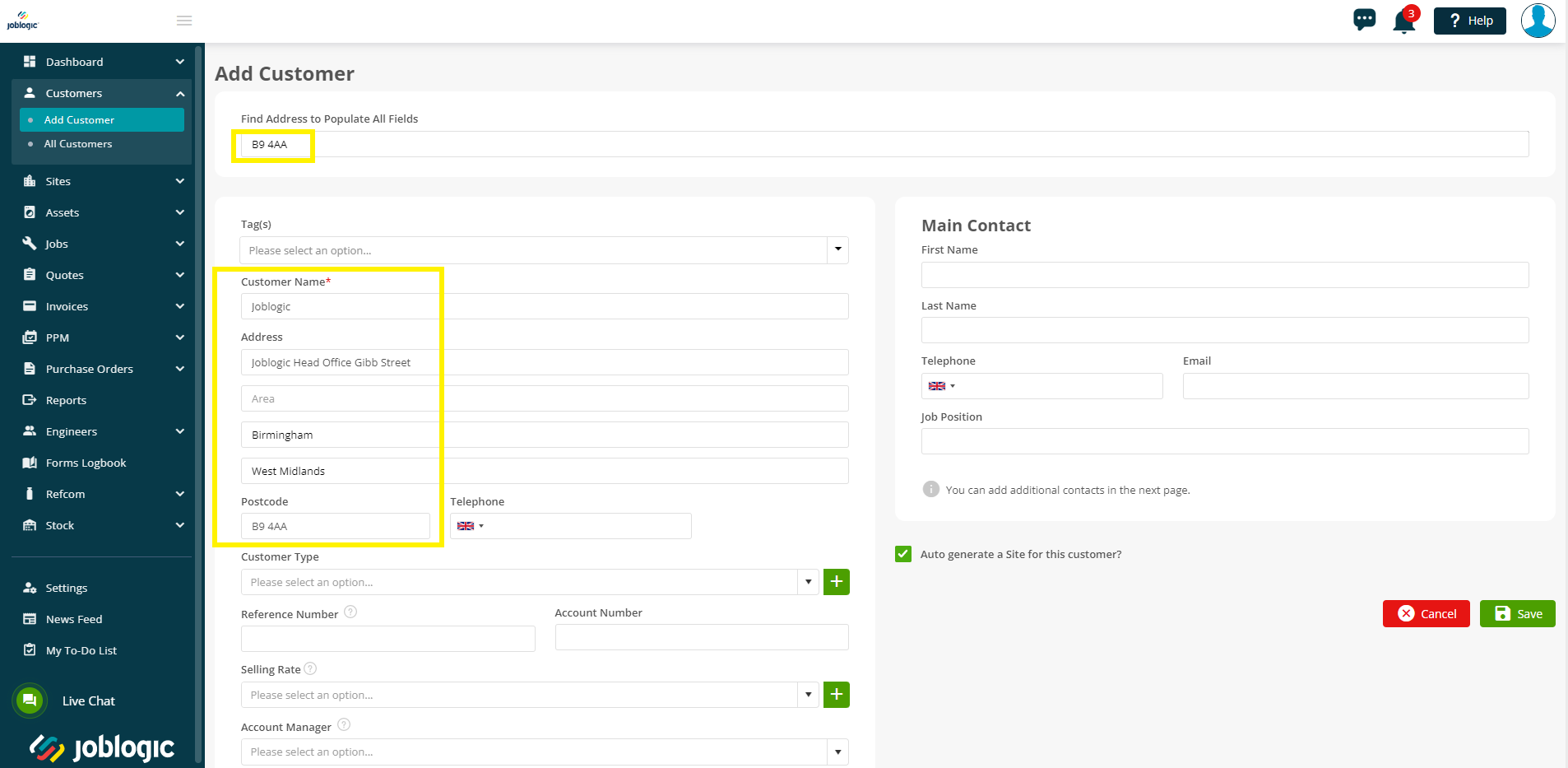Toggle the hamburger sidebar menu icon
Screen dimensions: 1568x768
pos(184,21)
